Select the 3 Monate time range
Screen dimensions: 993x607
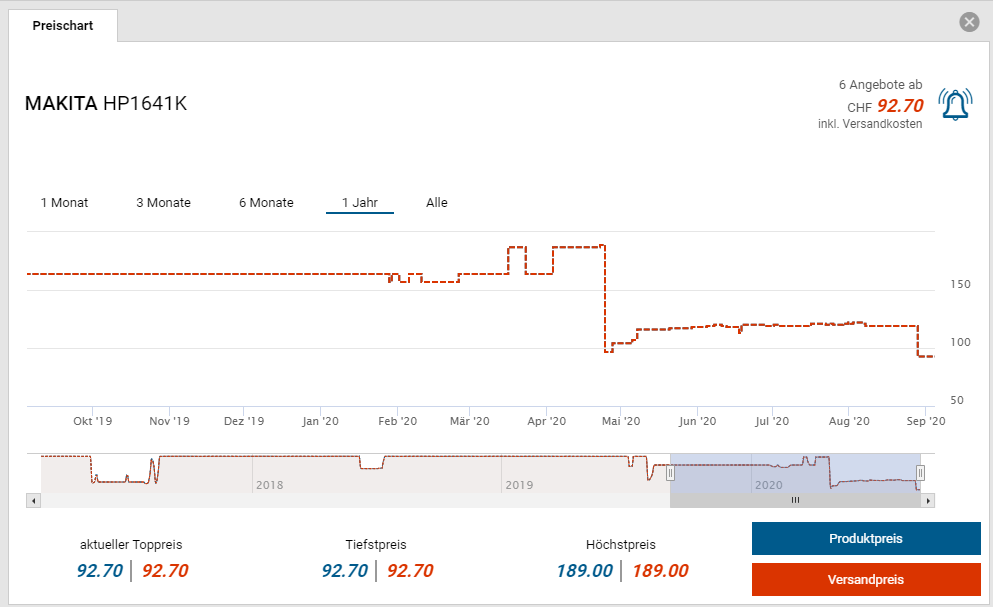[163, 203]
